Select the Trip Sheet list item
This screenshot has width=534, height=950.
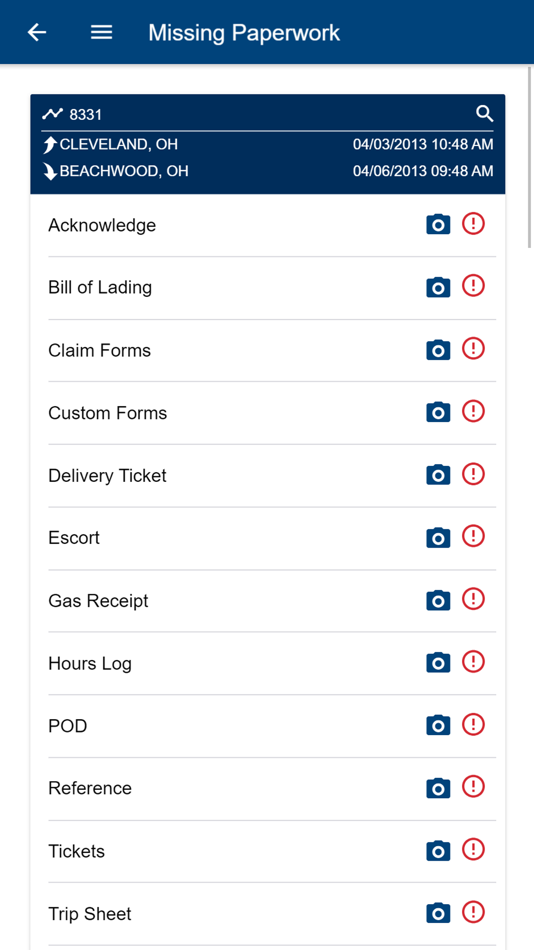pos(272,914)
